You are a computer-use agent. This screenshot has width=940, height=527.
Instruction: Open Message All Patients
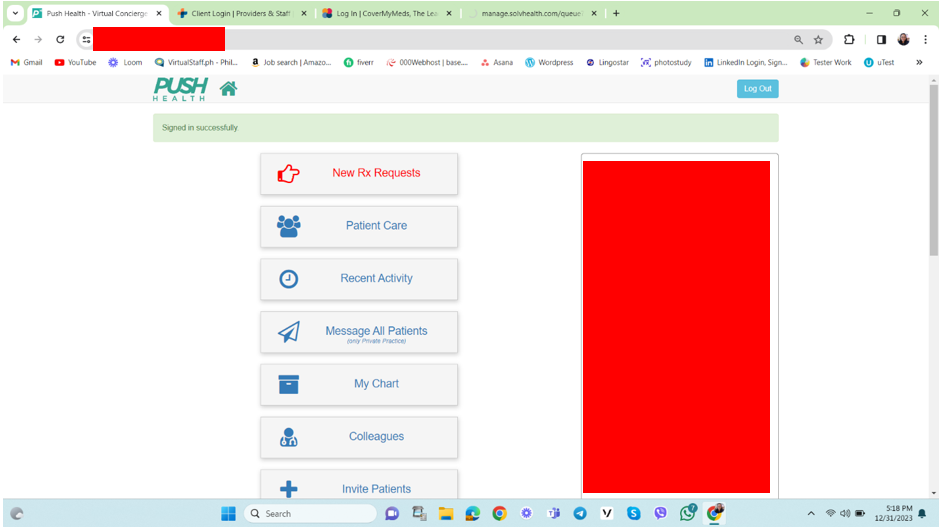pyautogui.click(x=358, y=332)
